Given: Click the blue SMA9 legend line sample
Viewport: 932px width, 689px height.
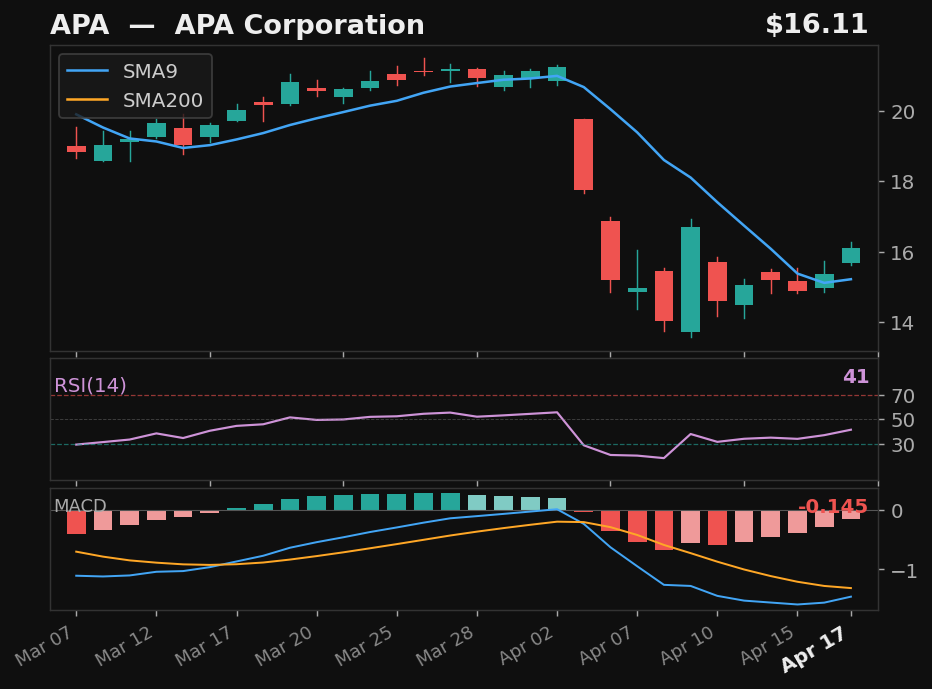Looking at the screenshot, I should click(87, 71).
